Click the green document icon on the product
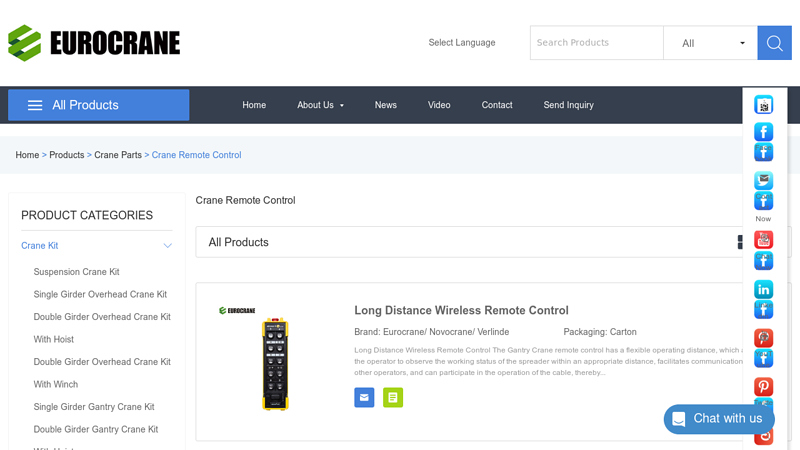Screen dimensions: 800x450 click(393, 397)
